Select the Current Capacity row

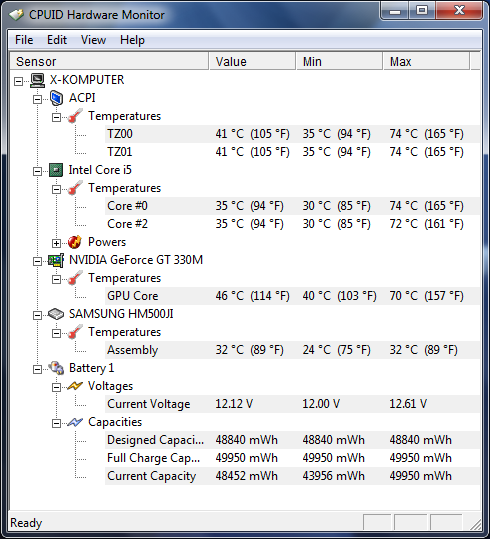click(x=292, y=476)
